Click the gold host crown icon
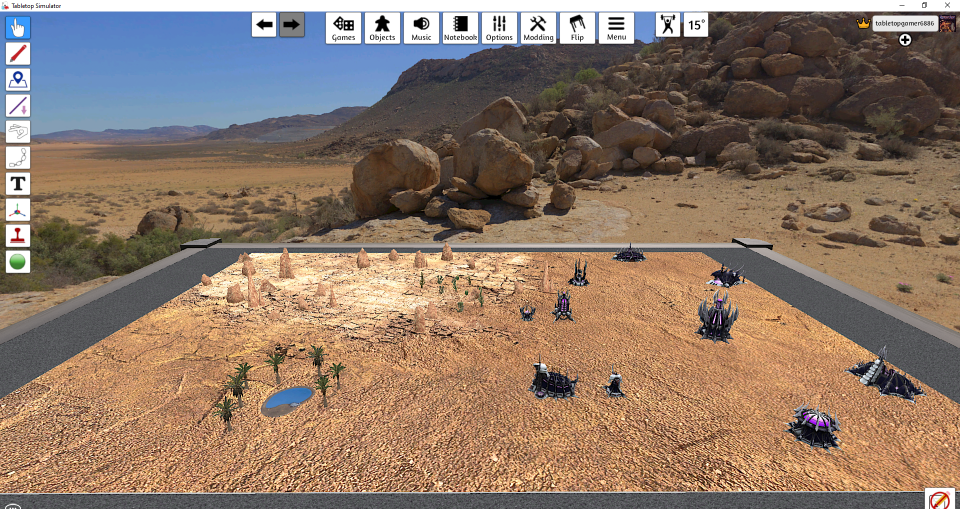 click(x=863, y=23)
